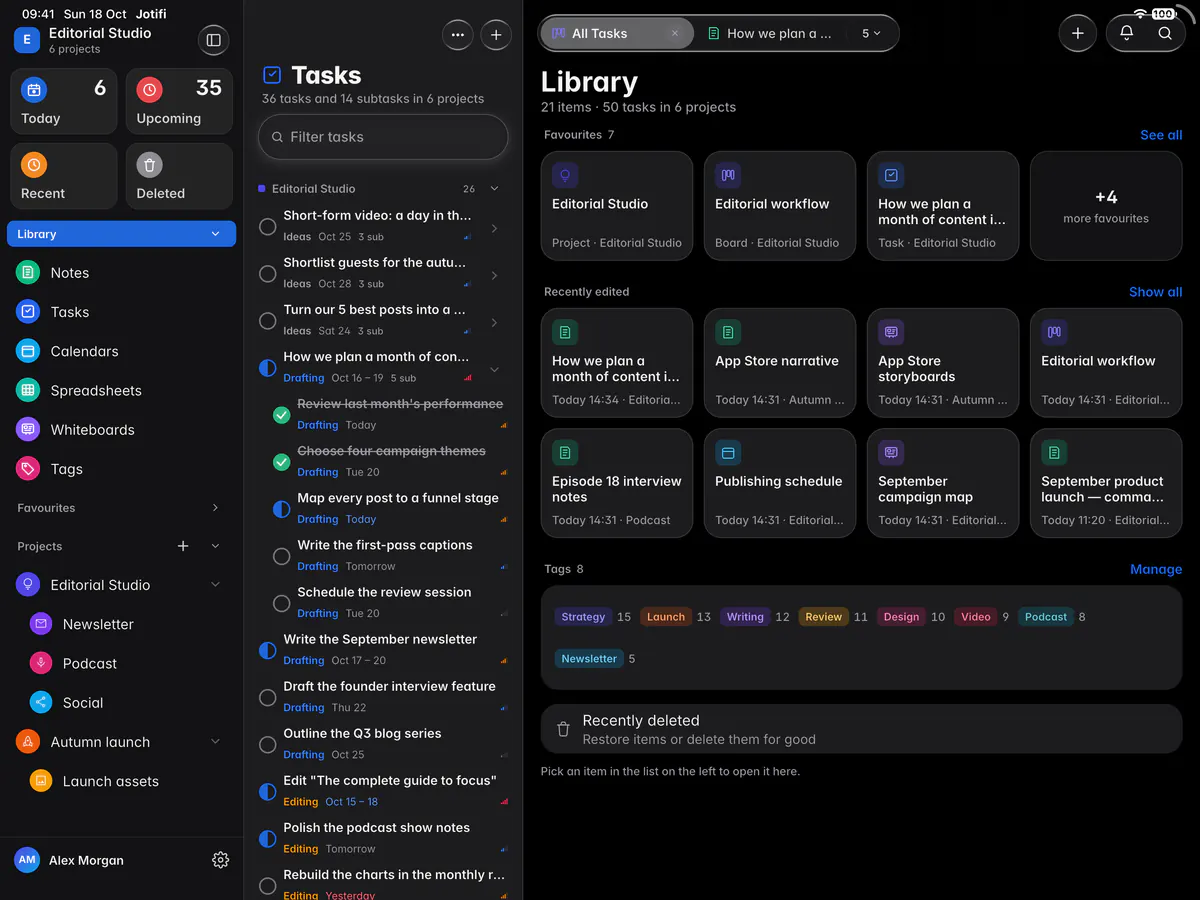This screenshot has width=1200, height=900.
Task: Open search from top bar magnifier
Action: [x=1165, y=33]
